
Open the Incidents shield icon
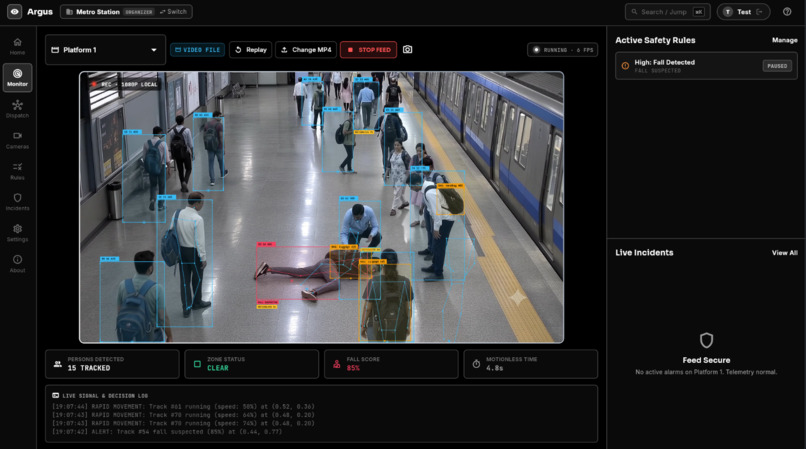pyautogui.click(x=17, y=197)
